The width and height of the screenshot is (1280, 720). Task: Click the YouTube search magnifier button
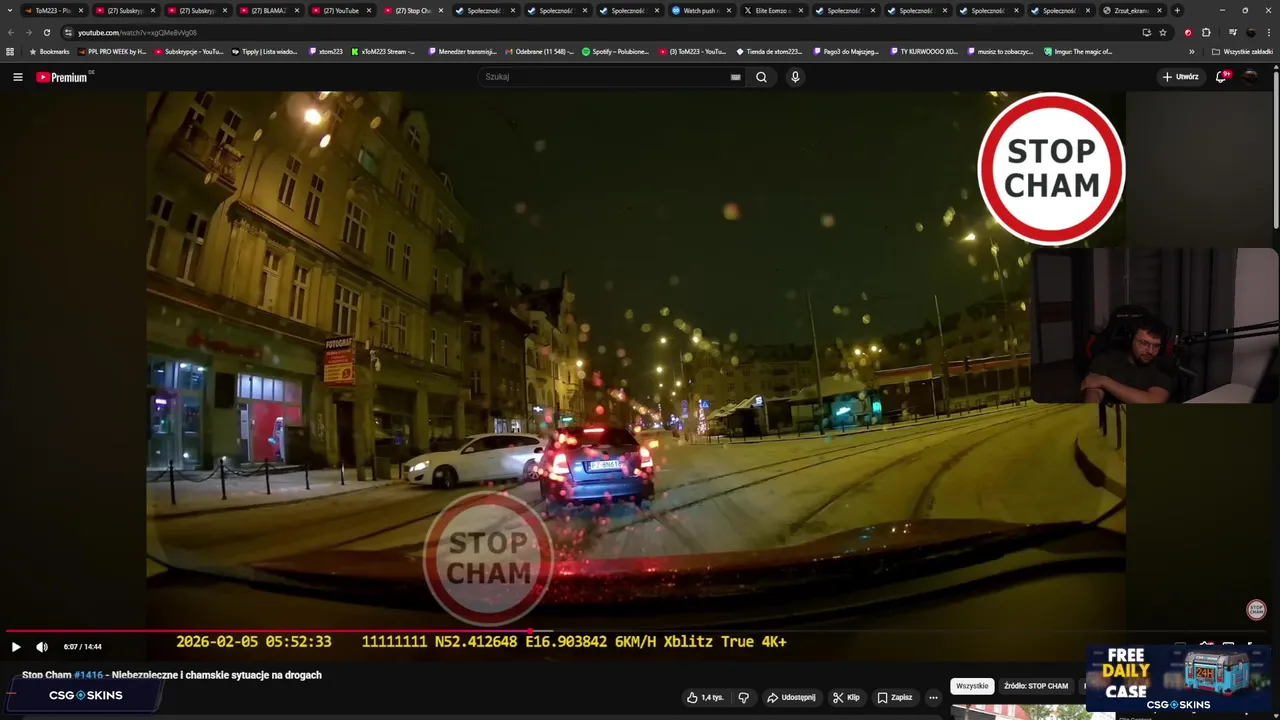[x=761, y=77]
